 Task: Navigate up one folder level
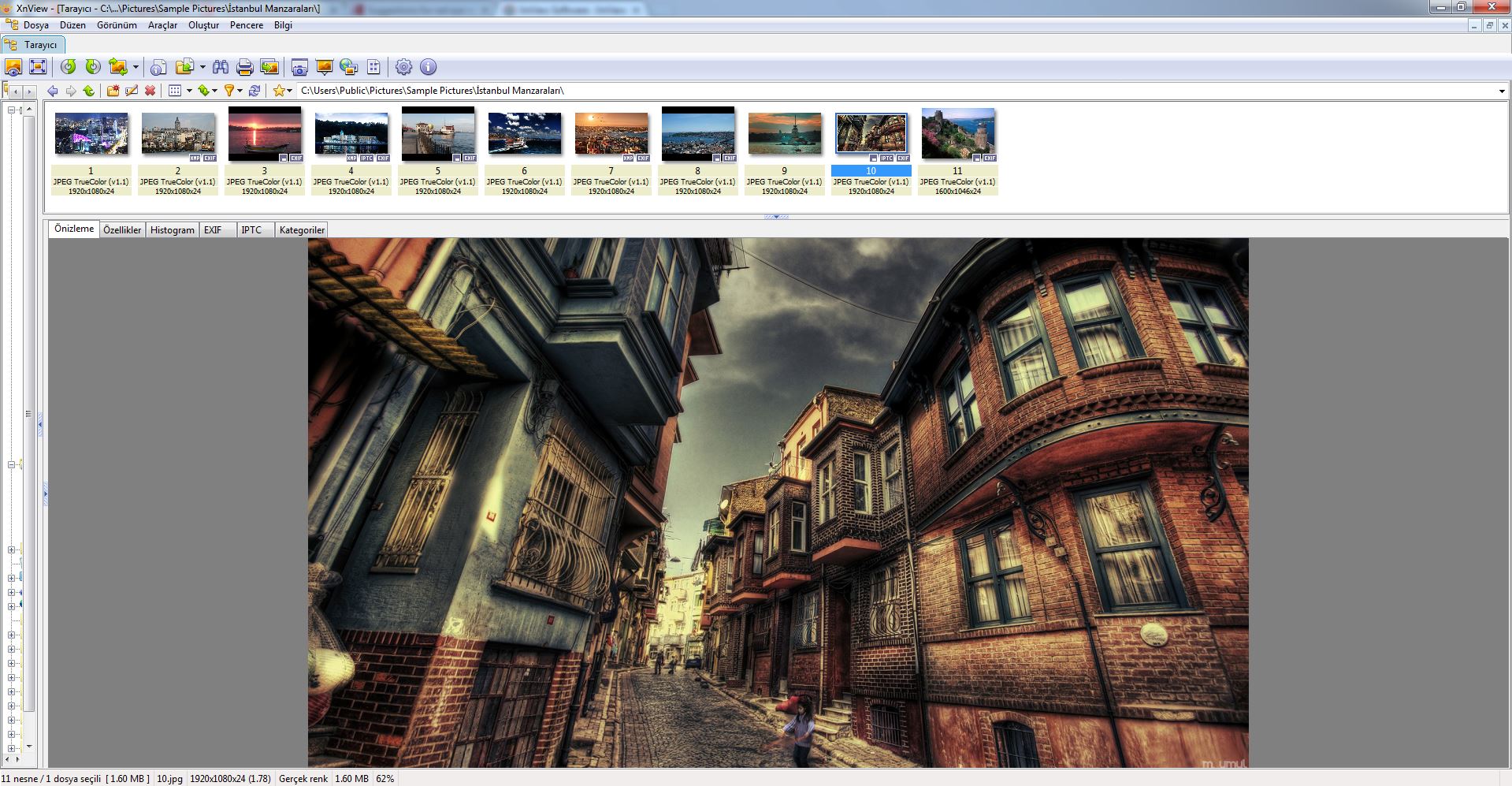88,91
